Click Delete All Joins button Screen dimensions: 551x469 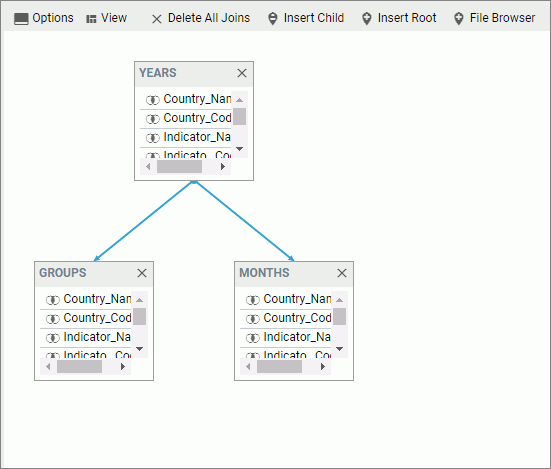coord(209,18)
